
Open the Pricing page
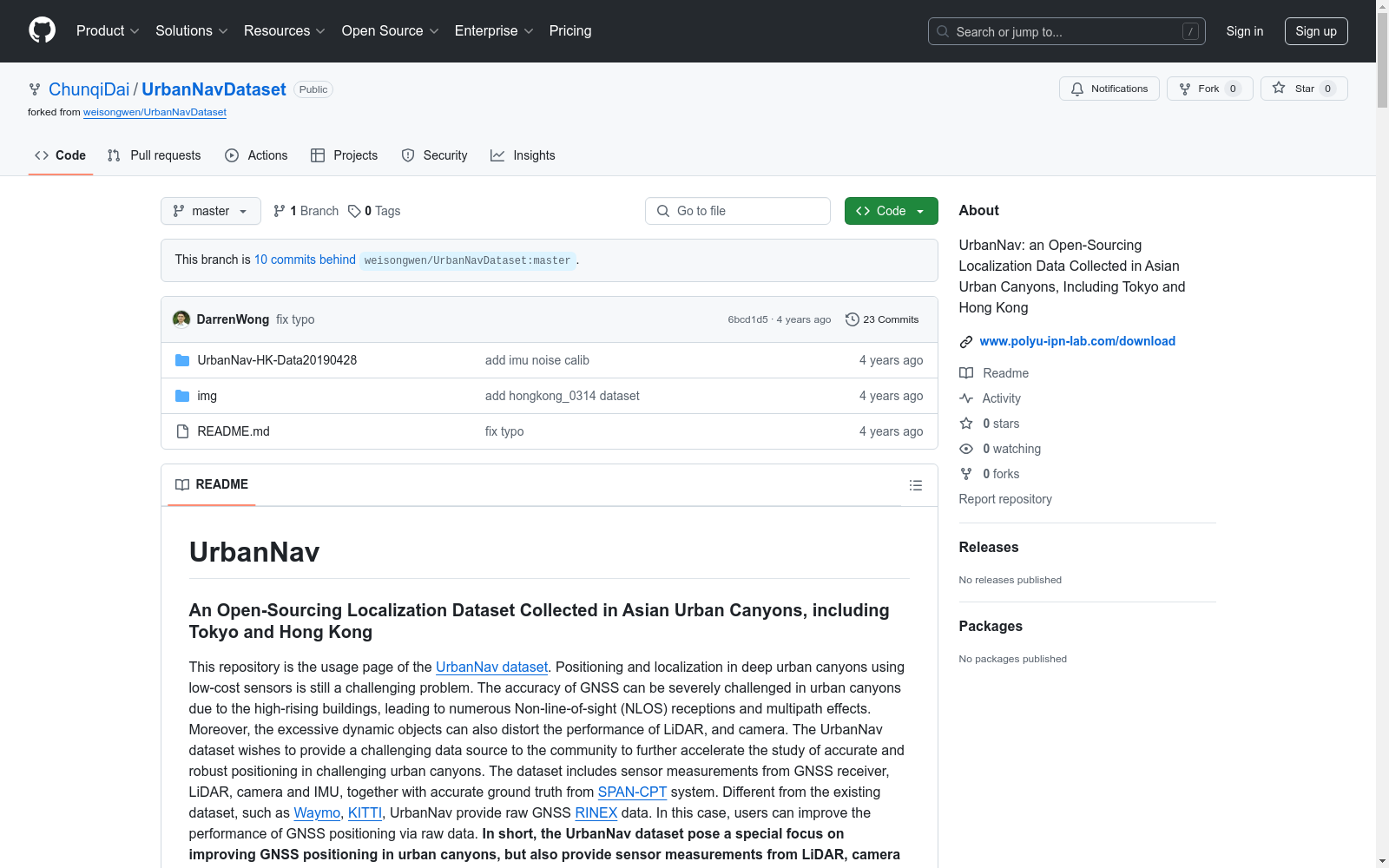pyautogui.click(x=570, y=30)
